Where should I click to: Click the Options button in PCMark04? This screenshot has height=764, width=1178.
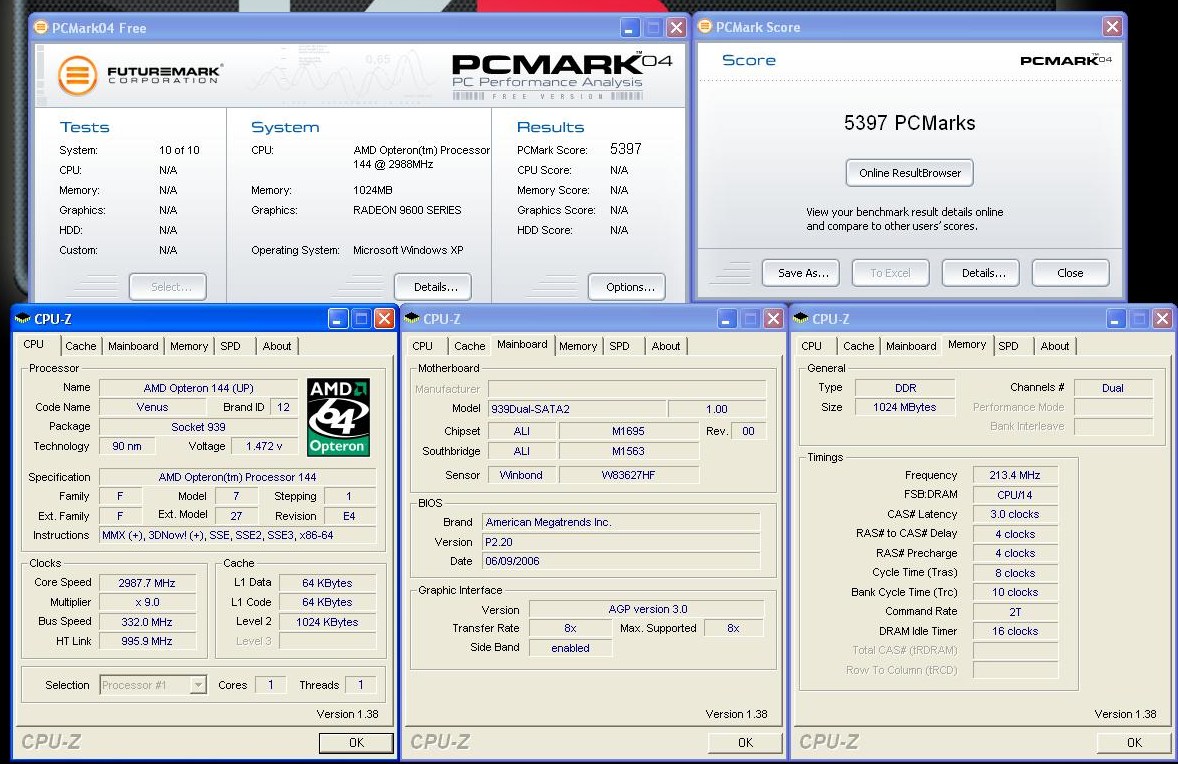click(x=627, y=287)
